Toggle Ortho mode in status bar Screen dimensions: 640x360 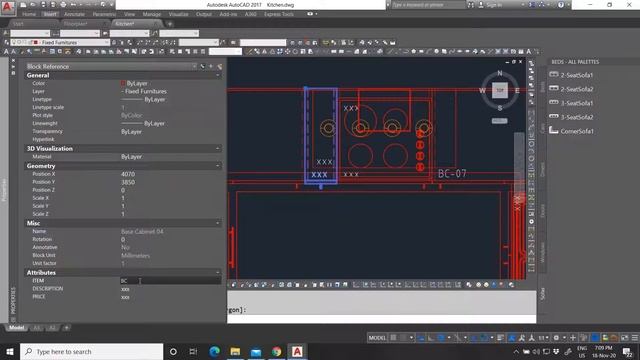431,338
